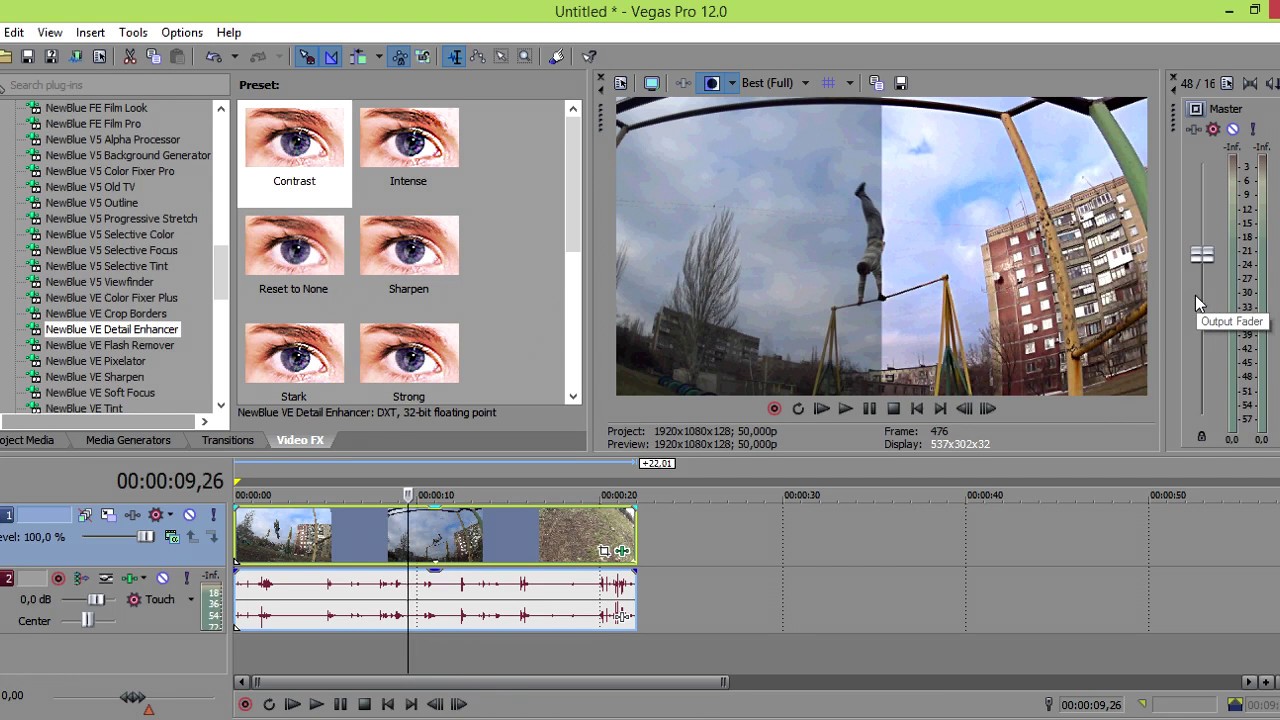Click Pause in the timeline transport bar

(x=340, y=704)
